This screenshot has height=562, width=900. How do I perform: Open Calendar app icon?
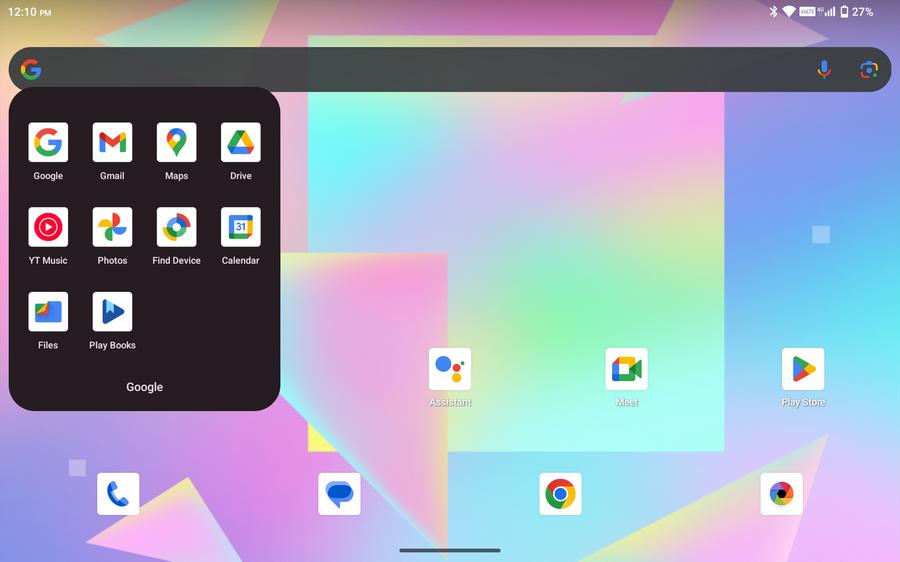[240, 227]
